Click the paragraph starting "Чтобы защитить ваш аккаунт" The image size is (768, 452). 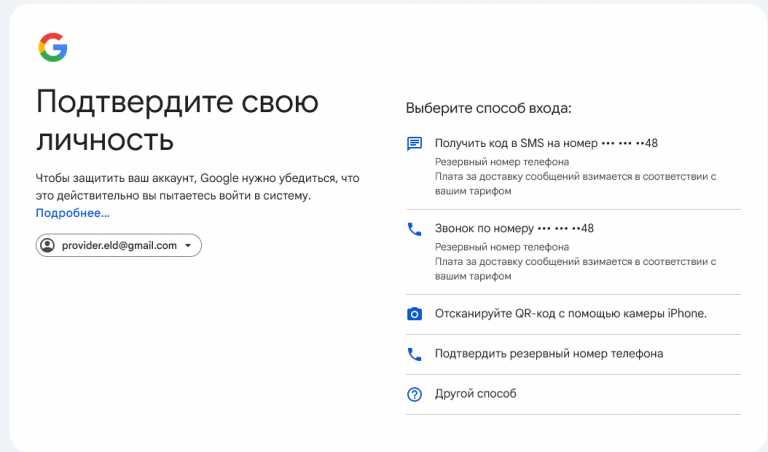[x=197, y=187]
